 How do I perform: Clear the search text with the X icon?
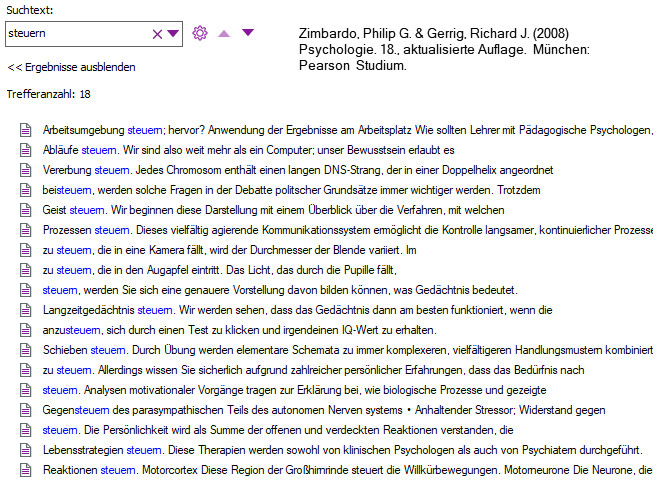point(157,34)
